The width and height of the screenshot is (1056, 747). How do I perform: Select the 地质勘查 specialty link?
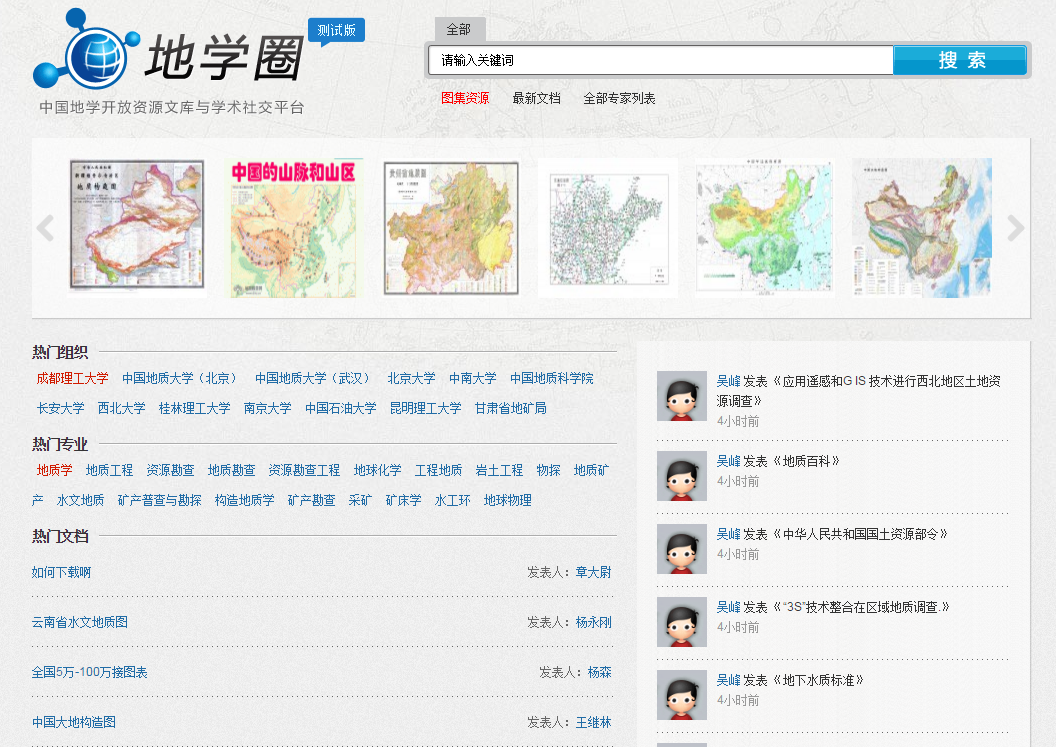pyautogui.click(x=231, y=470)
